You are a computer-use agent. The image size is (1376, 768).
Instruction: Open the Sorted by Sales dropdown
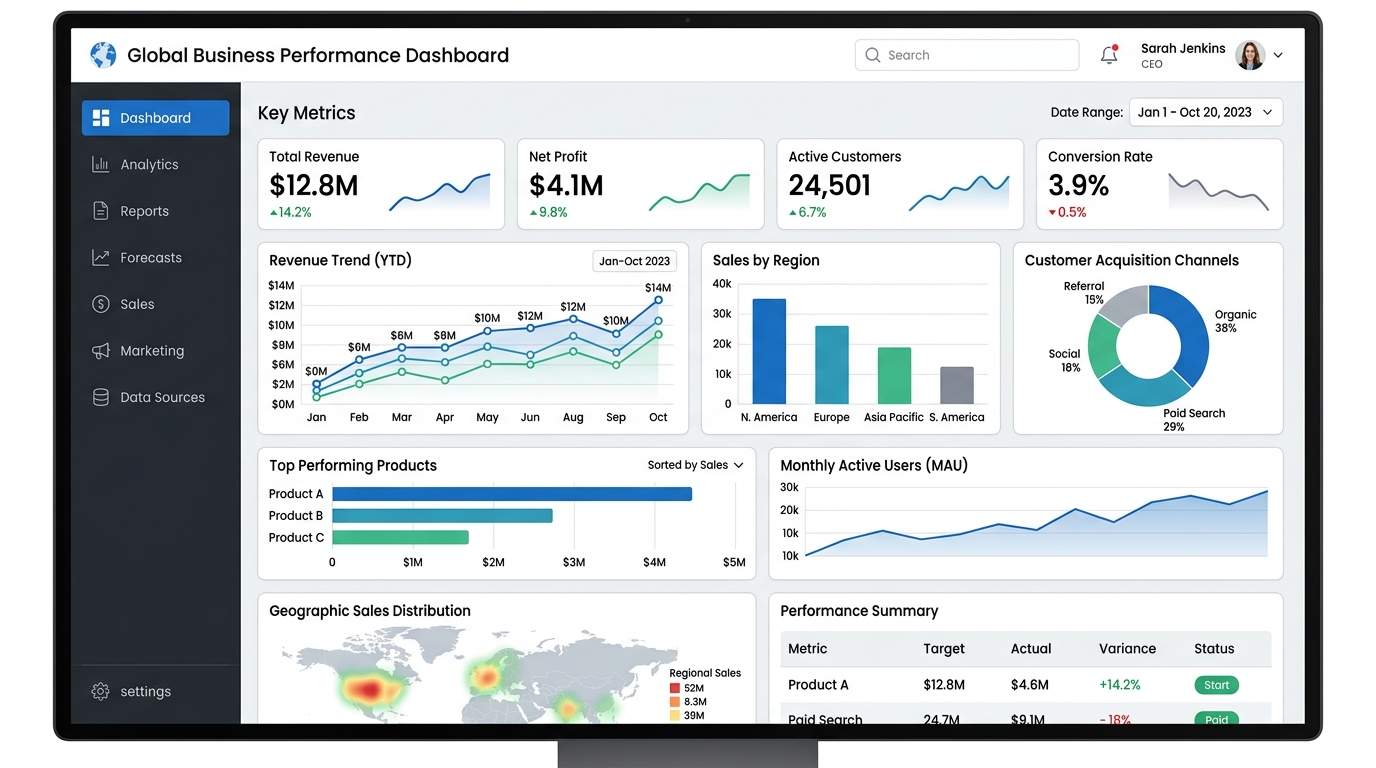[695, 465]
